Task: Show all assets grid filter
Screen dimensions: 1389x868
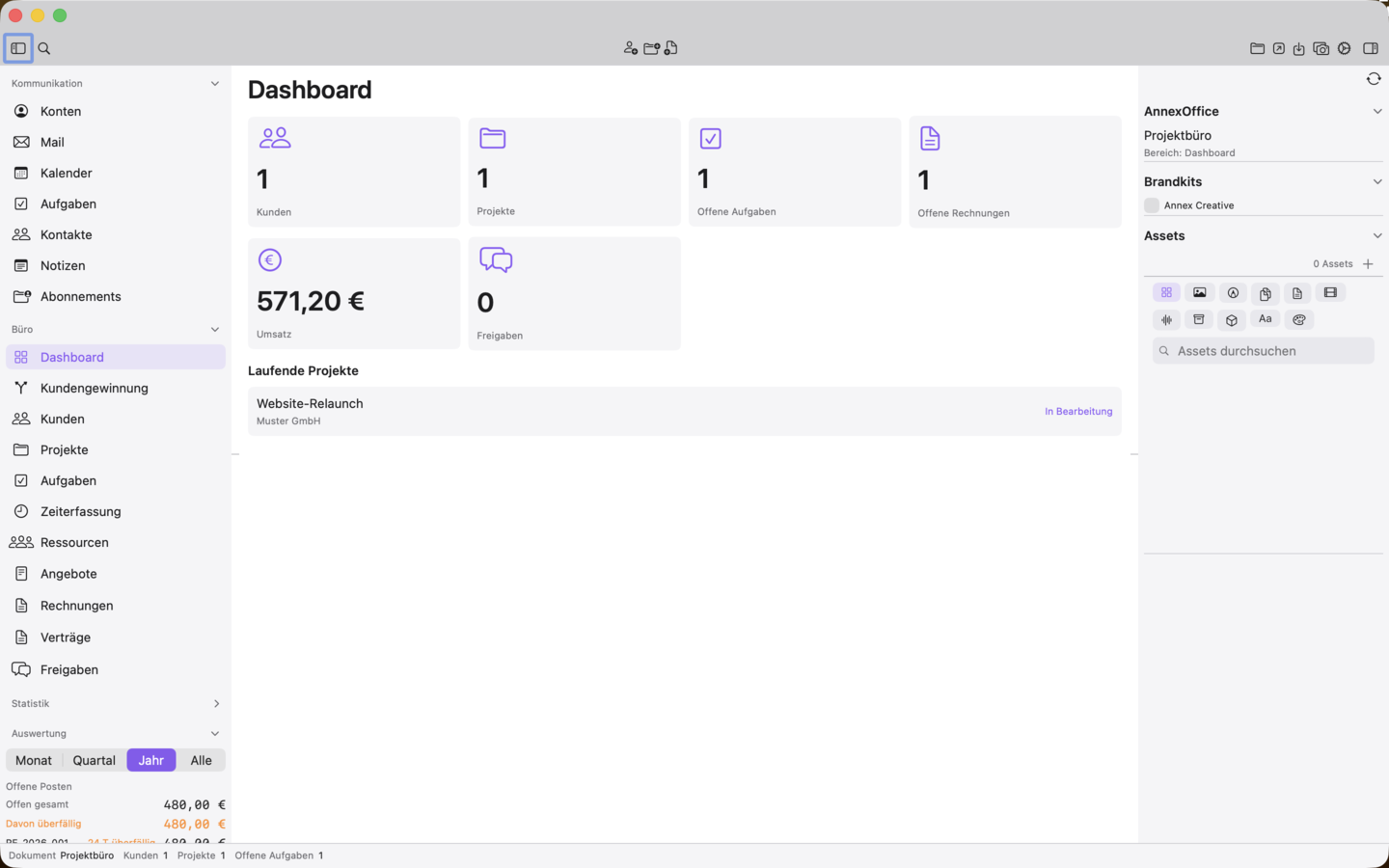Action: (1167, 292)
